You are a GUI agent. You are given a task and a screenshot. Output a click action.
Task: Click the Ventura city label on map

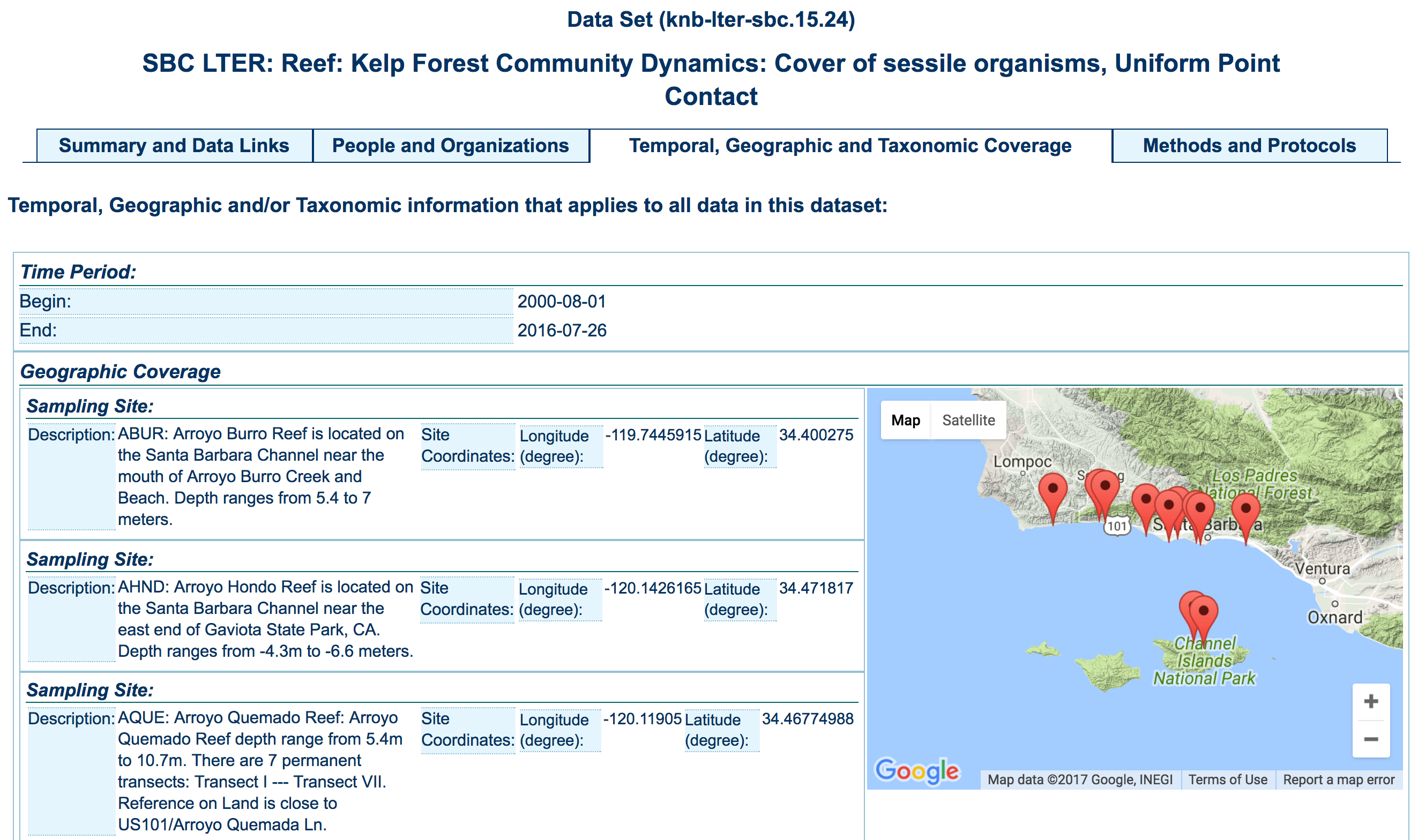point(1322,568)
